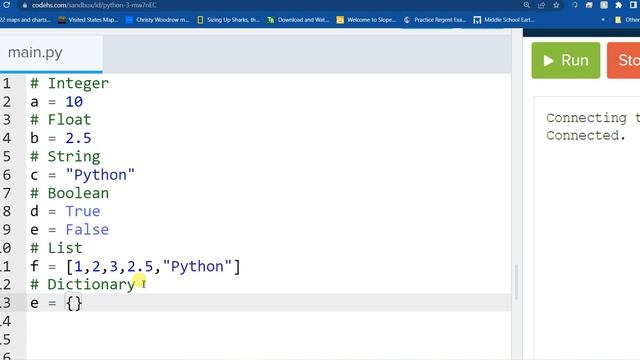Click the 'd = True' code line
This screenshot has height=360, width=640.
(x=65, y=211)
